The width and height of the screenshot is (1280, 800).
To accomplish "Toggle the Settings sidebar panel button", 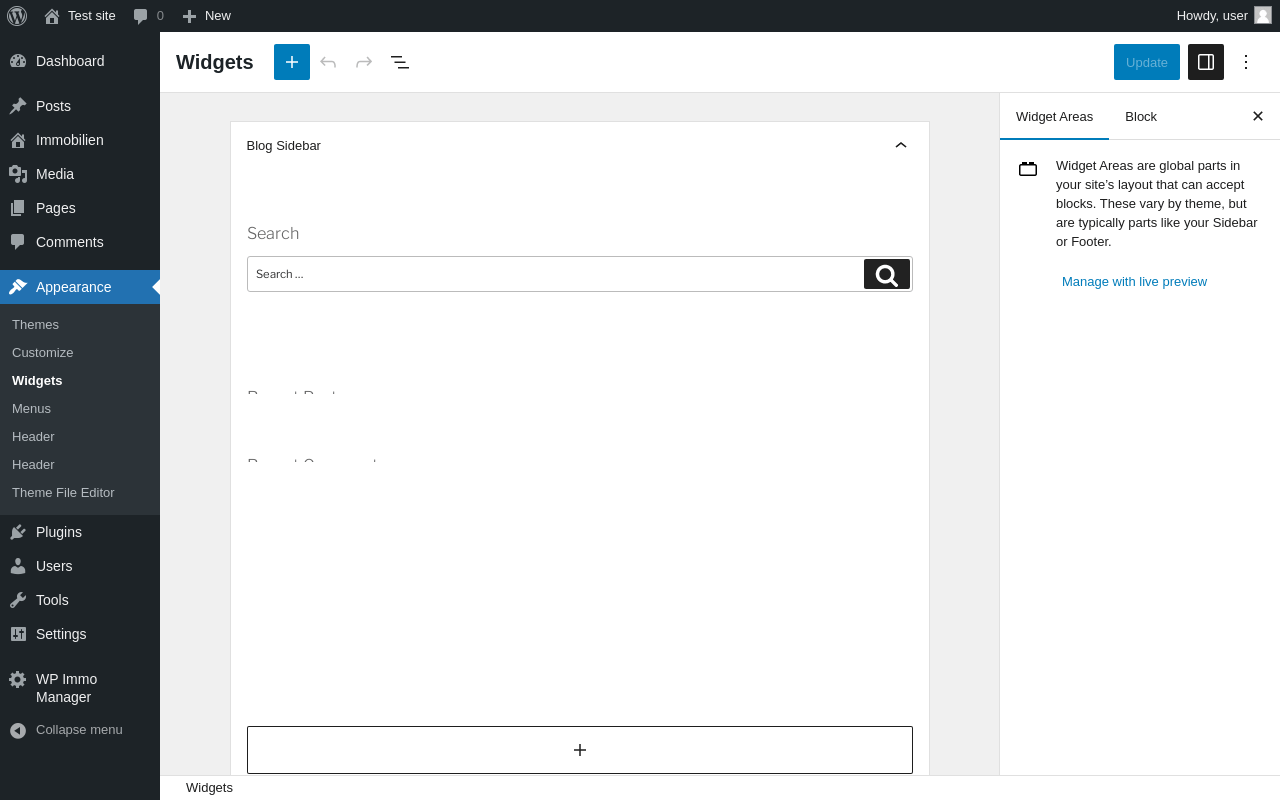I will (x=1206, y=62).
